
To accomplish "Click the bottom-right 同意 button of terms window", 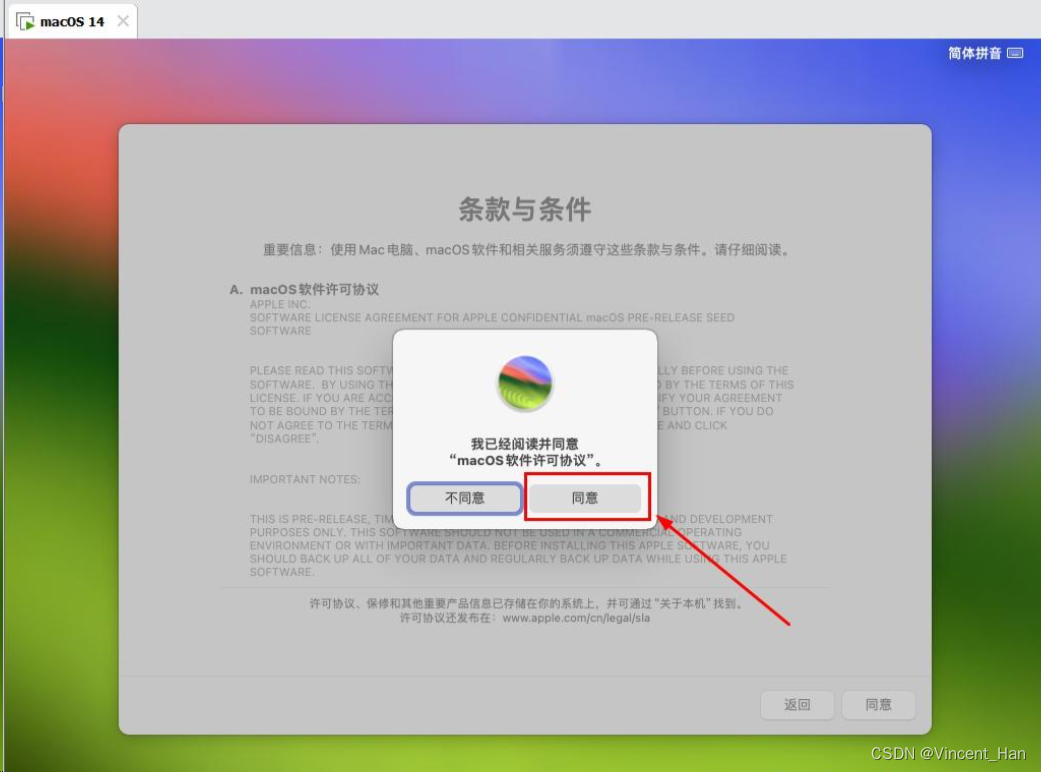I will pos(878,704).
